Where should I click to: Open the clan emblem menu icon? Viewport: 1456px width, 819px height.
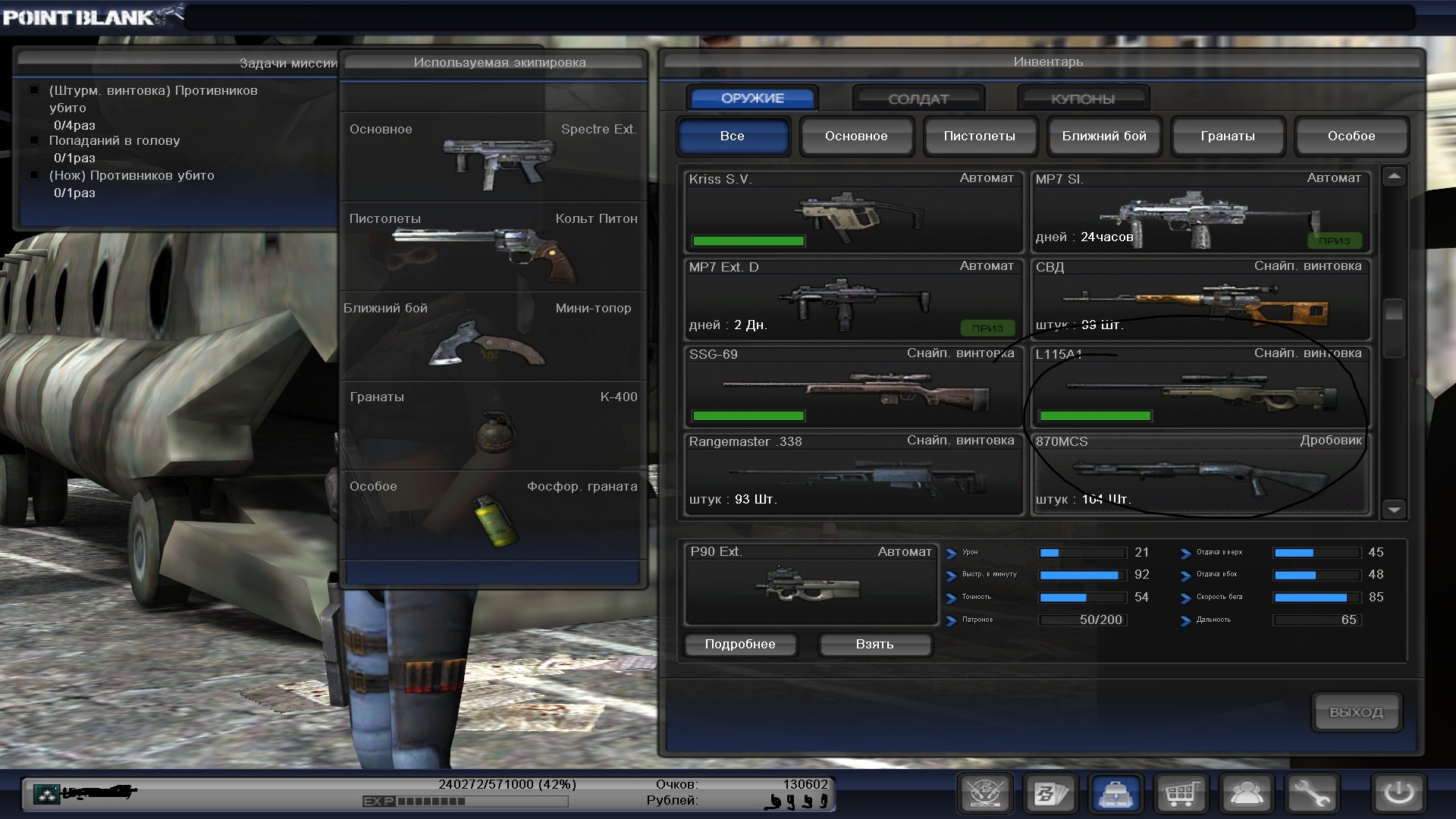coord(985,794)
